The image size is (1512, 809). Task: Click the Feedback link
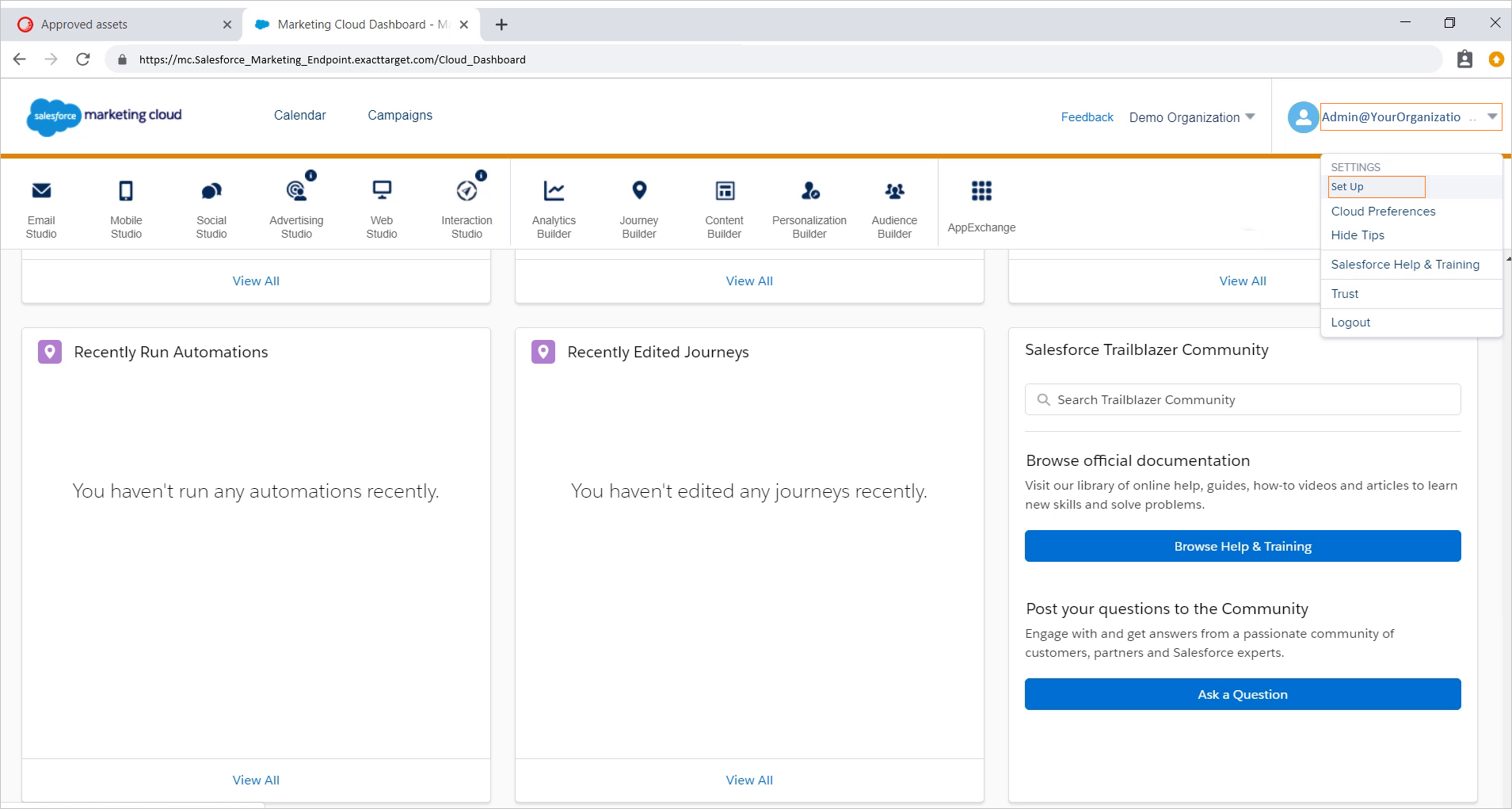[1087, 117]
